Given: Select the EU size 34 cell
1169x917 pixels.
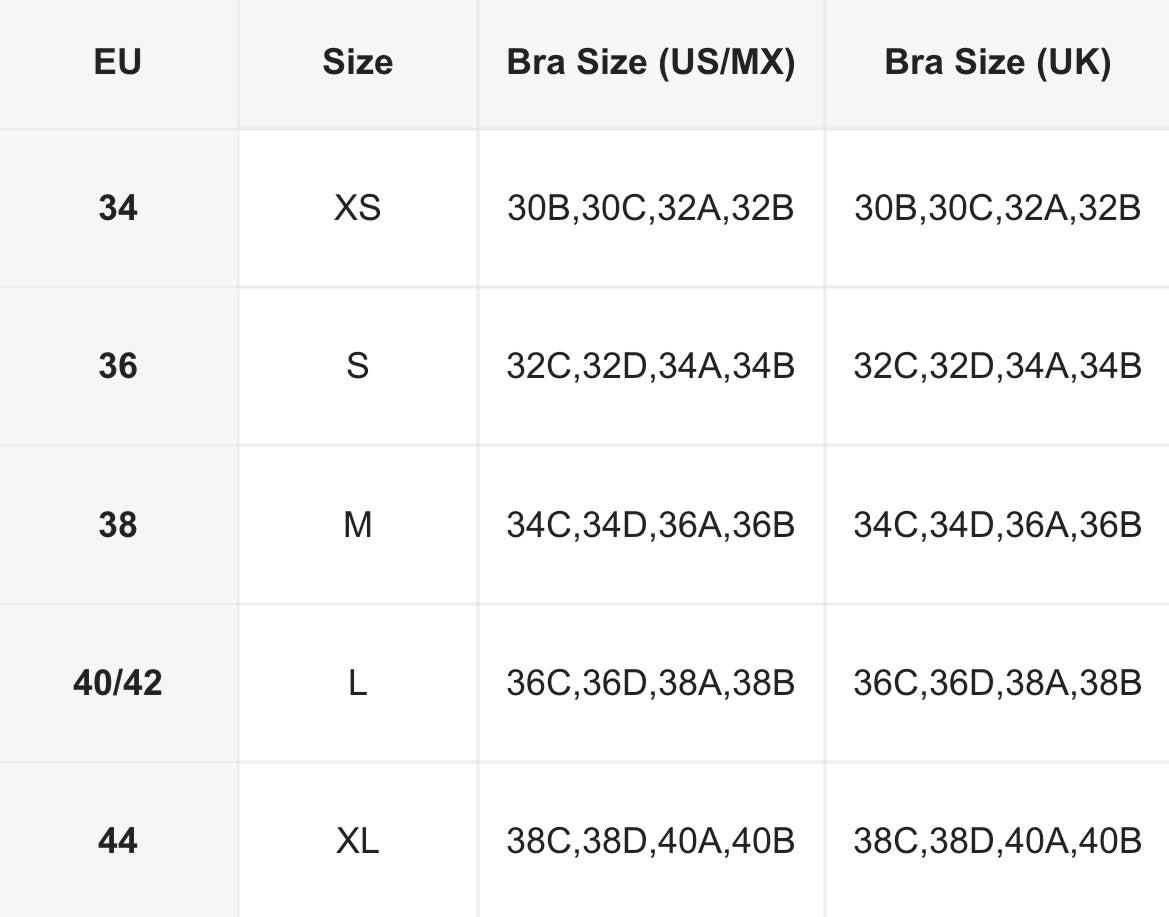Looking at the screenshot, I should (118, 208).
